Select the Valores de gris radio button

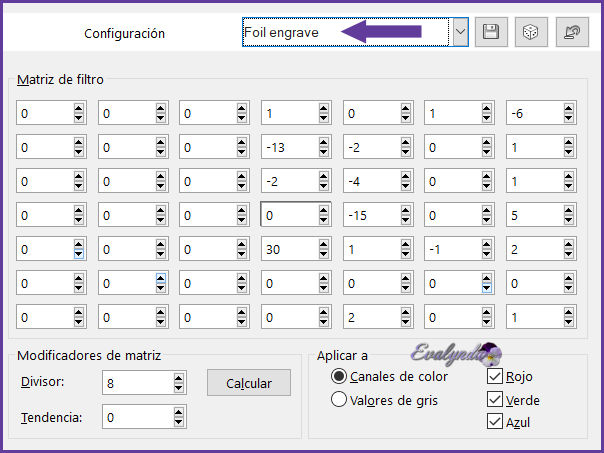tap(339, 400)
